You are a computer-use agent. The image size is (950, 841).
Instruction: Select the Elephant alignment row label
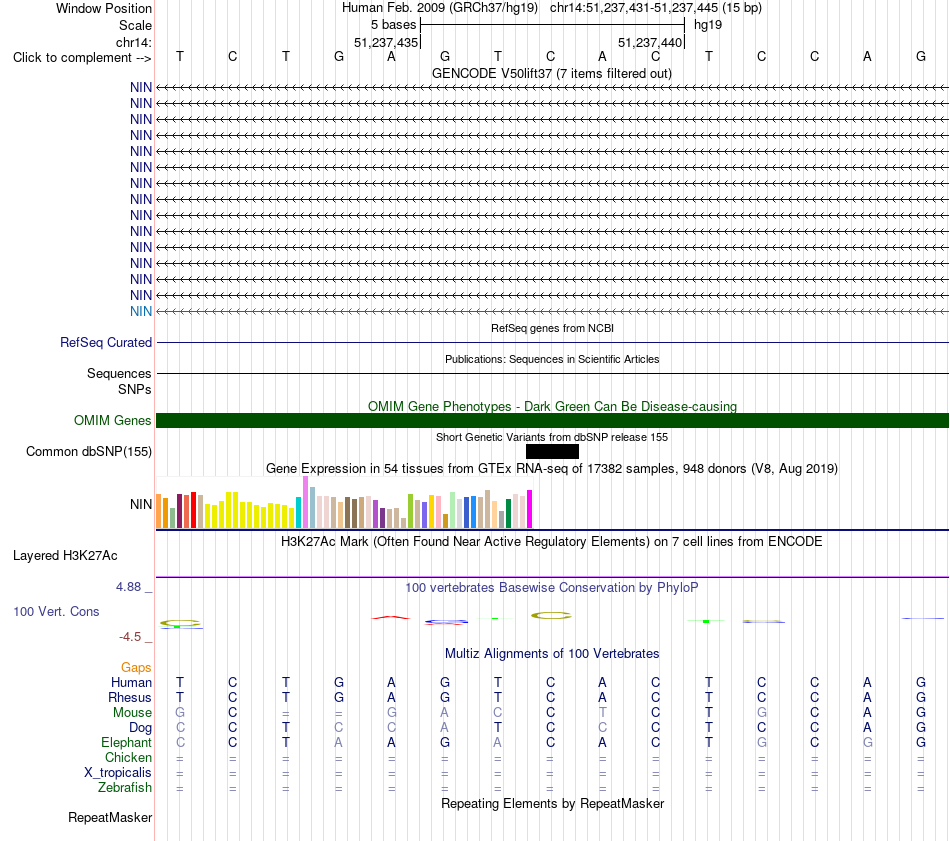click(126, 742)
